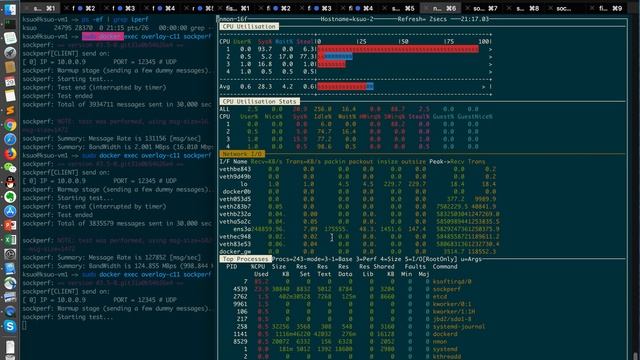Click the vethbe843 interface name

pos(235,169)
